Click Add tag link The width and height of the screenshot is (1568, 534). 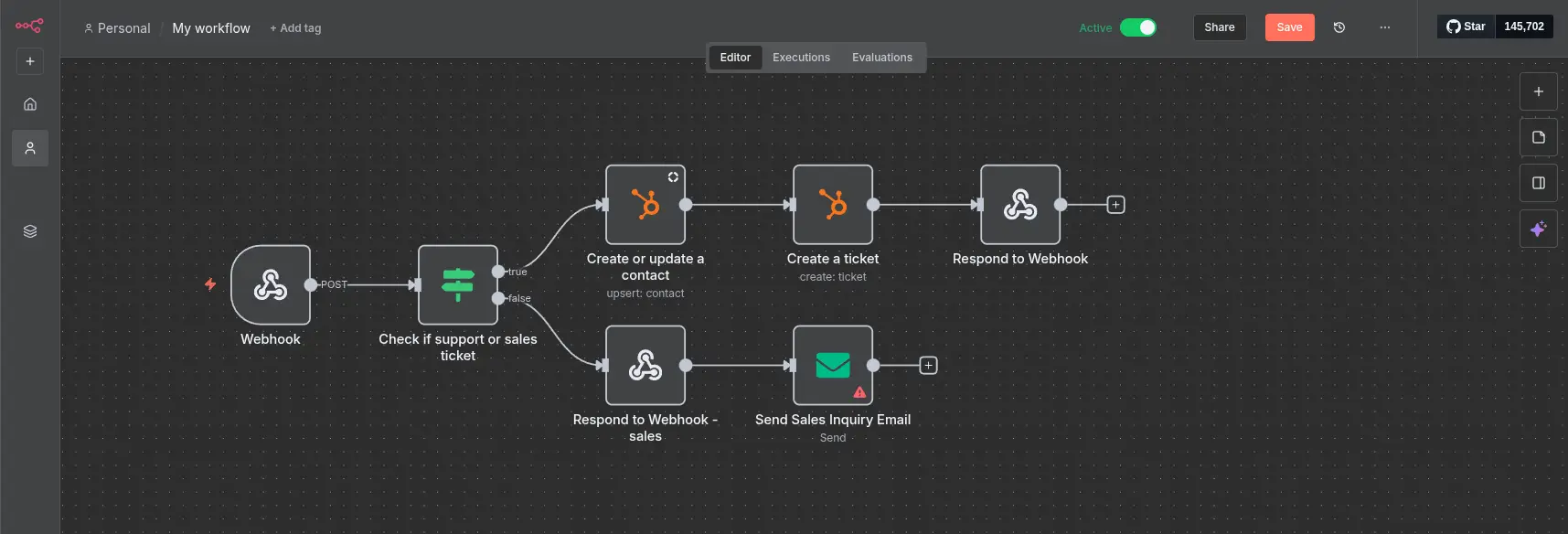click(295, 28)
